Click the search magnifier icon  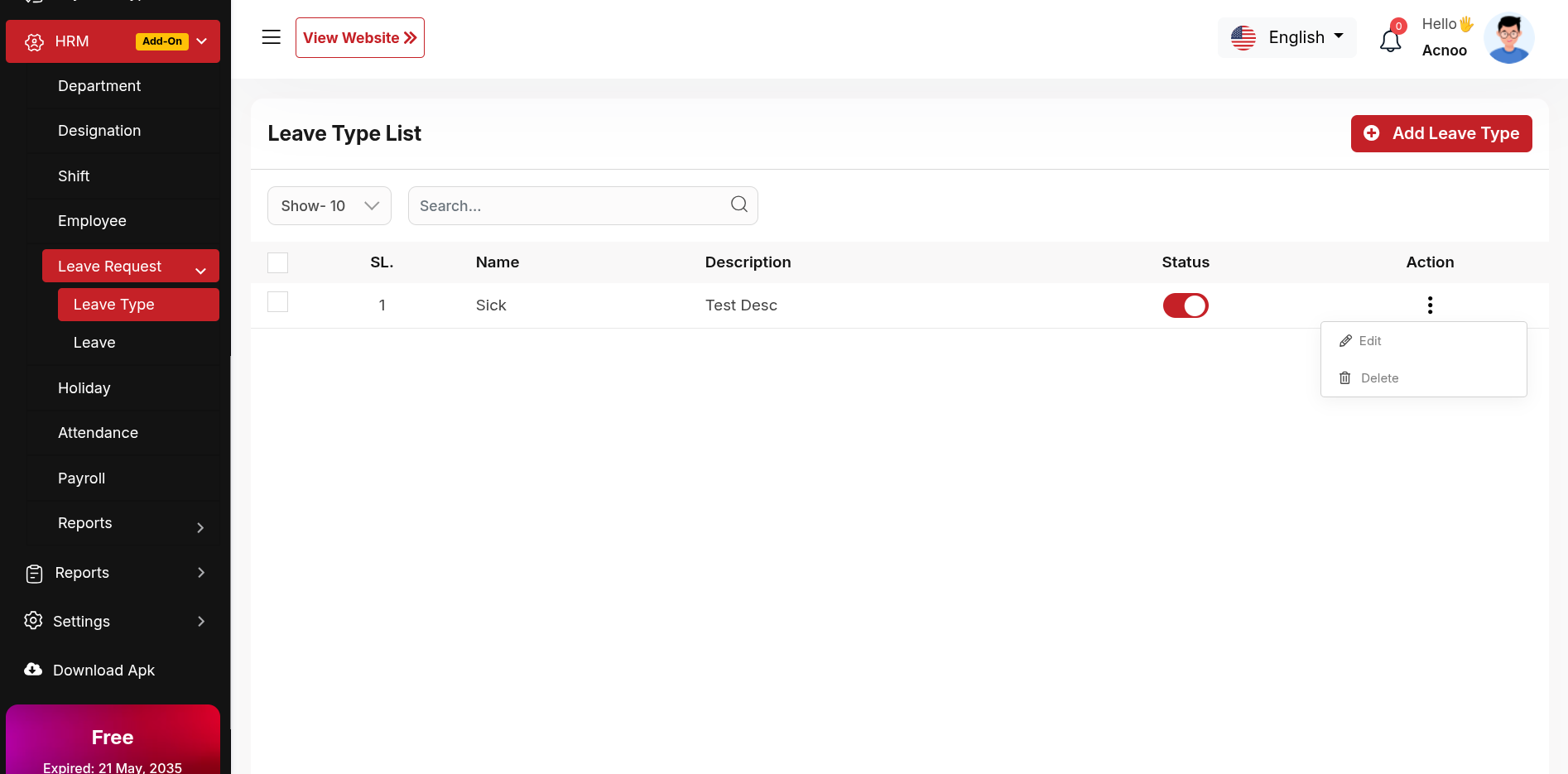tap(738, 204)
